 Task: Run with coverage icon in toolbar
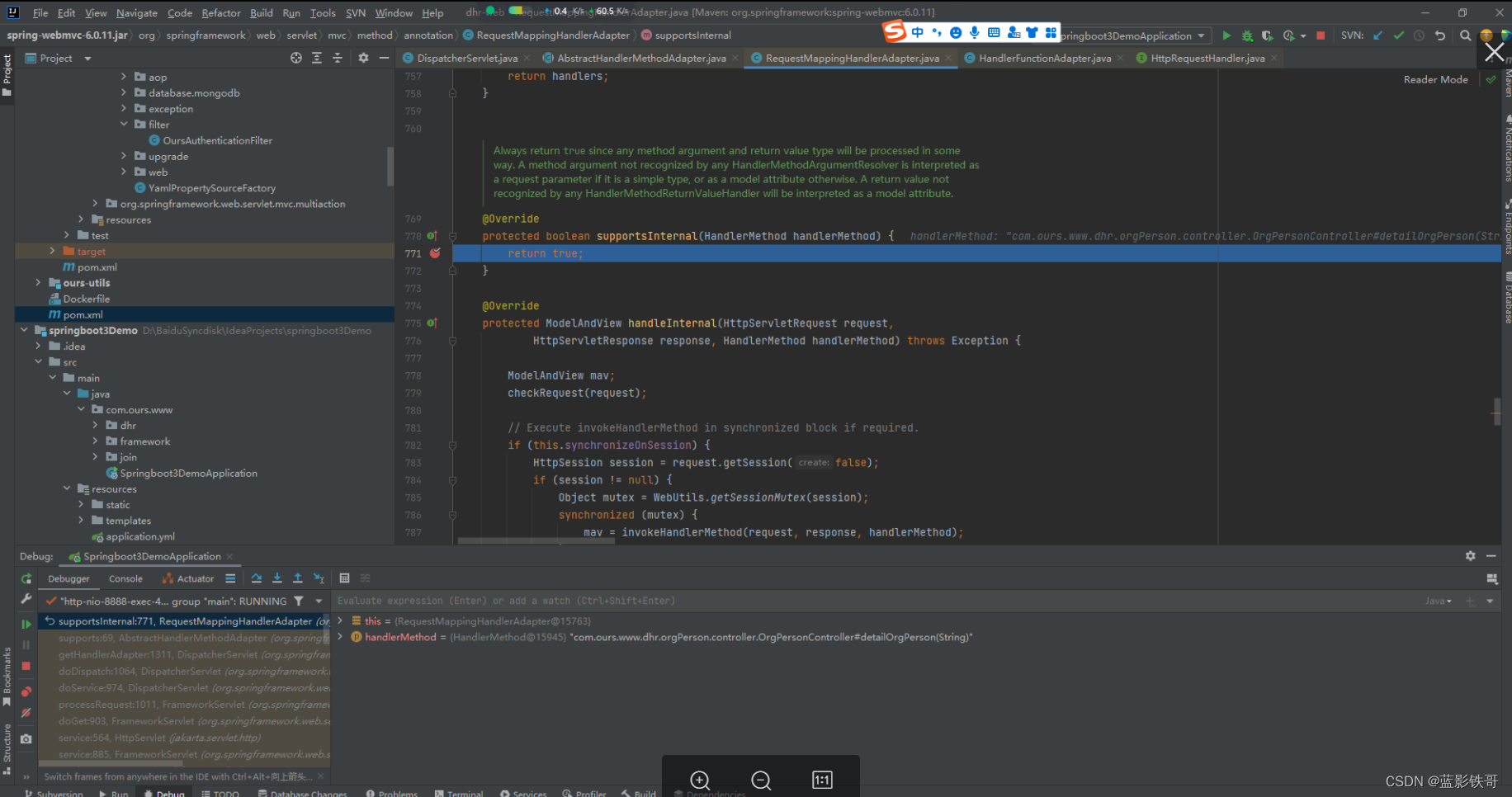coord(1267,35)
